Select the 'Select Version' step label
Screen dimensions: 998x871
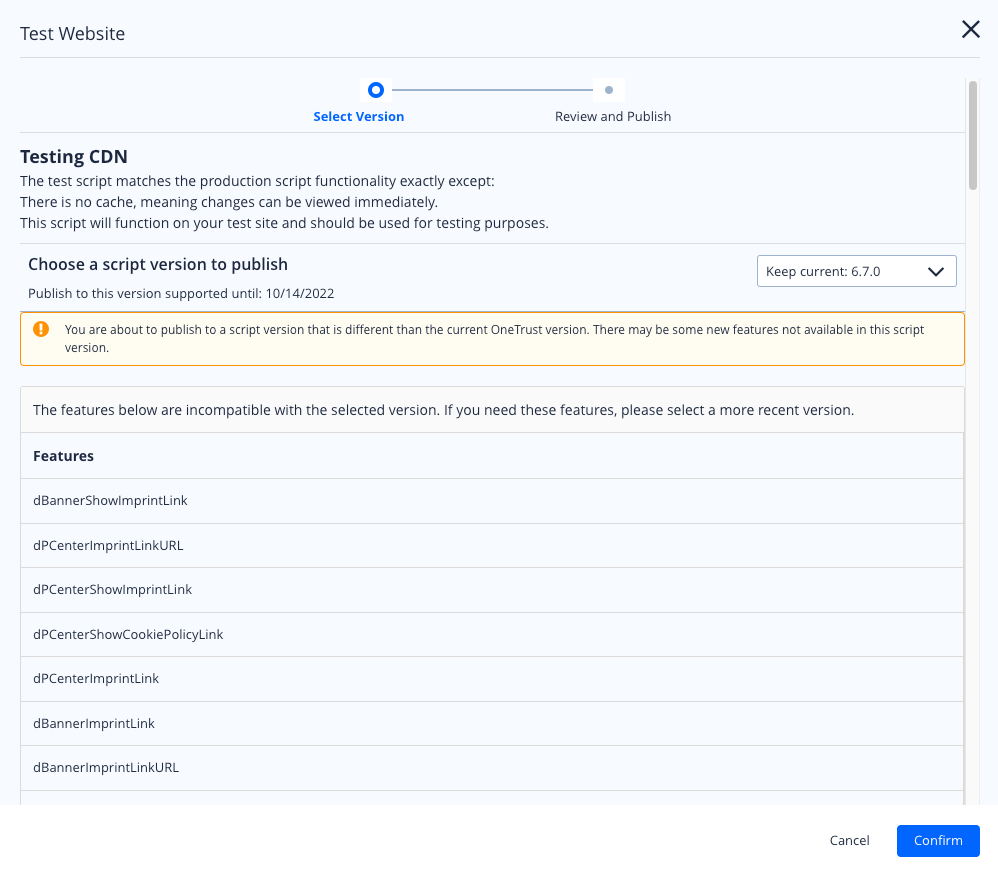point(358,117)
